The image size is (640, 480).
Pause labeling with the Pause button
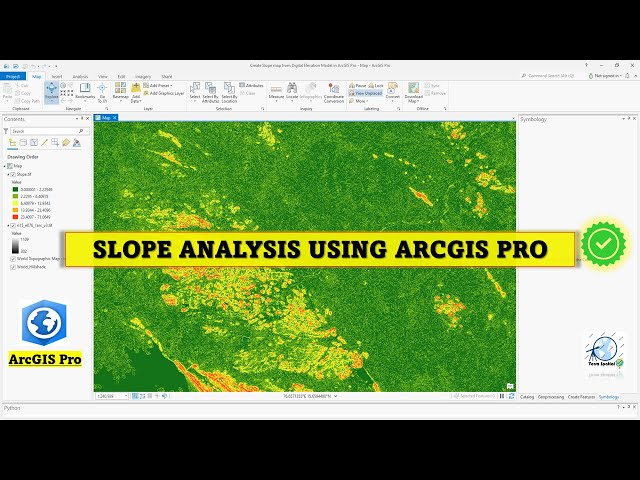(x=358, y=85)
